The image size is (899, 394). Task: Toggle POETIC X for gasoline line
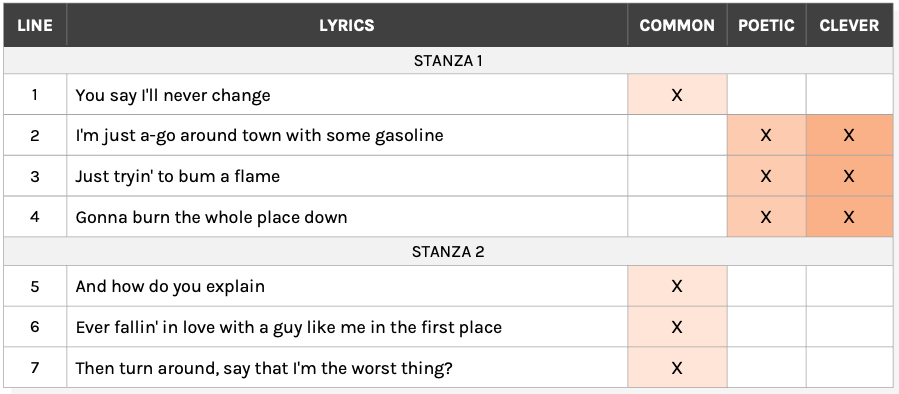click(767, 135)
